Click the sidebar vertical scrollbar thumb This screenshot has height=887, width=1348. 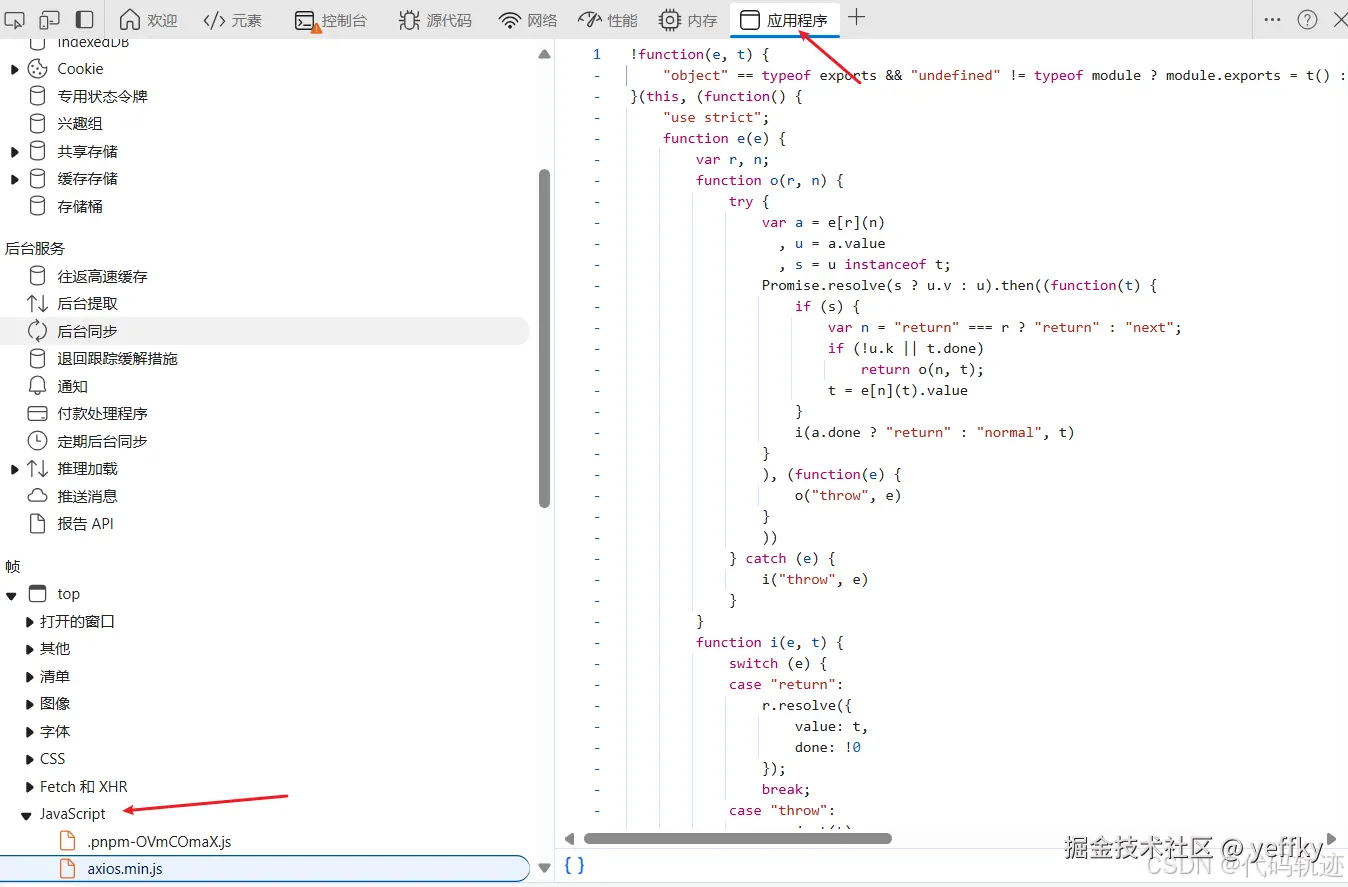545,338
